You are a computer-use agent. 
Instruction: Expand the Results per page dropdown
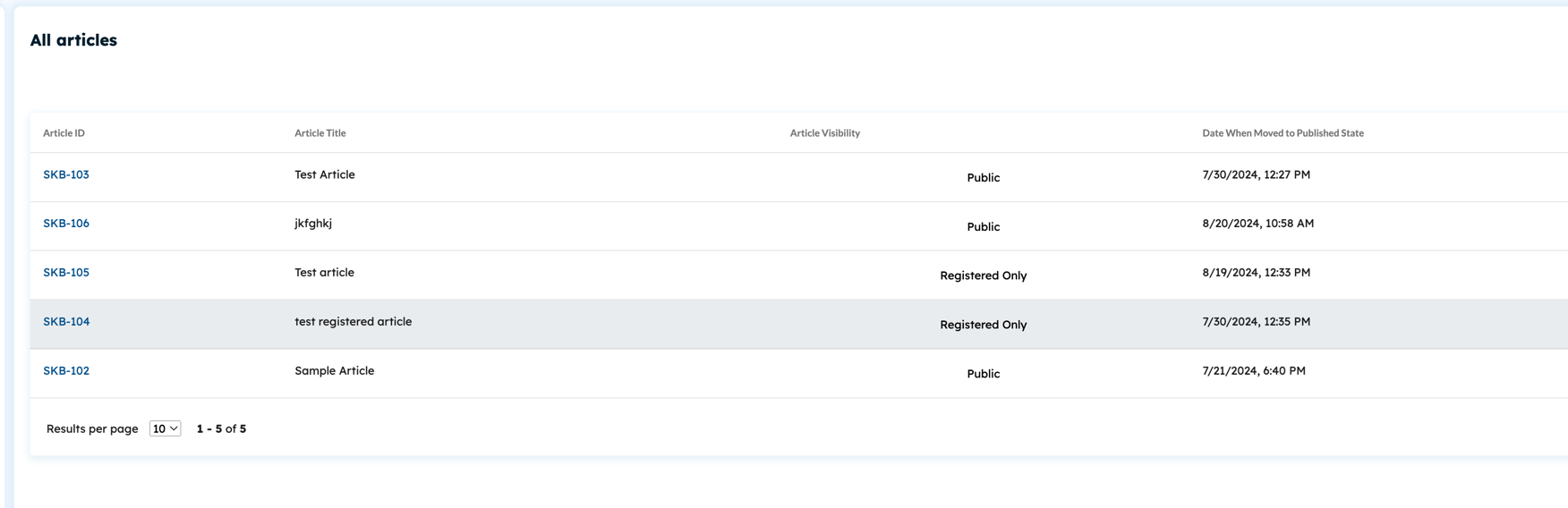click(165, 428)
